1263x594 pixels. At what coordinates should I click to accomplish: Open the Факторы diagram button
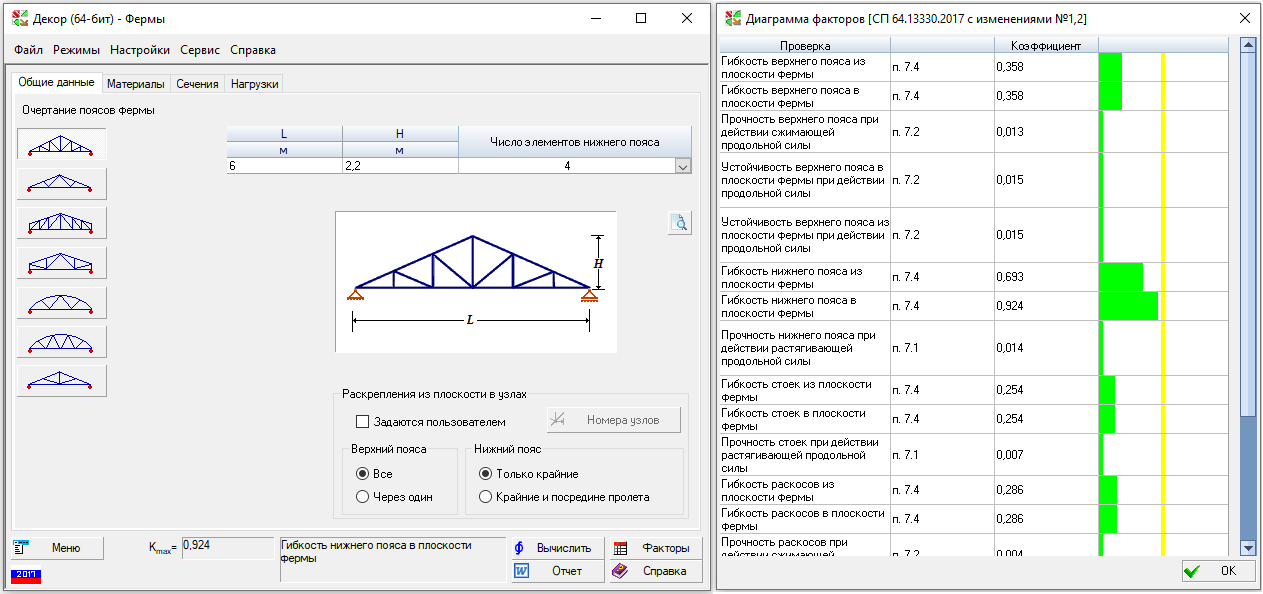pyautogui.click(x=651, y=548)
